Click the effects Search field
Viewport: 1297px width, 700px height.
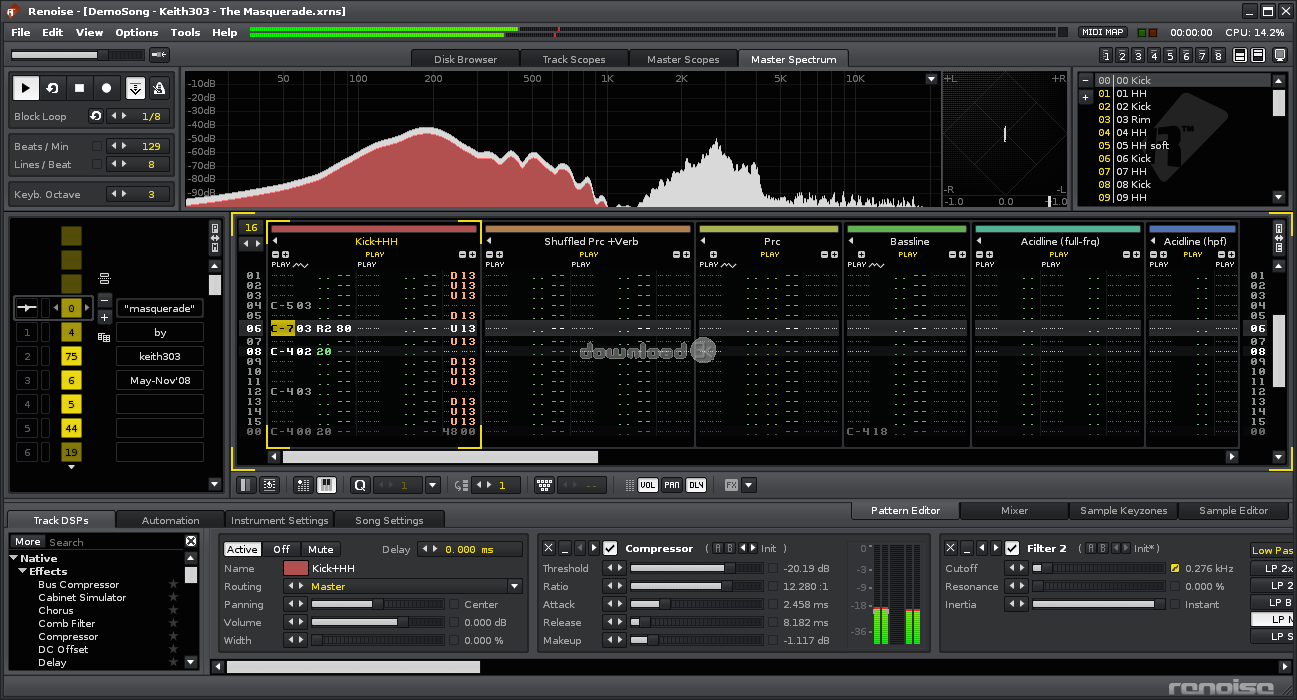[116, 542]
